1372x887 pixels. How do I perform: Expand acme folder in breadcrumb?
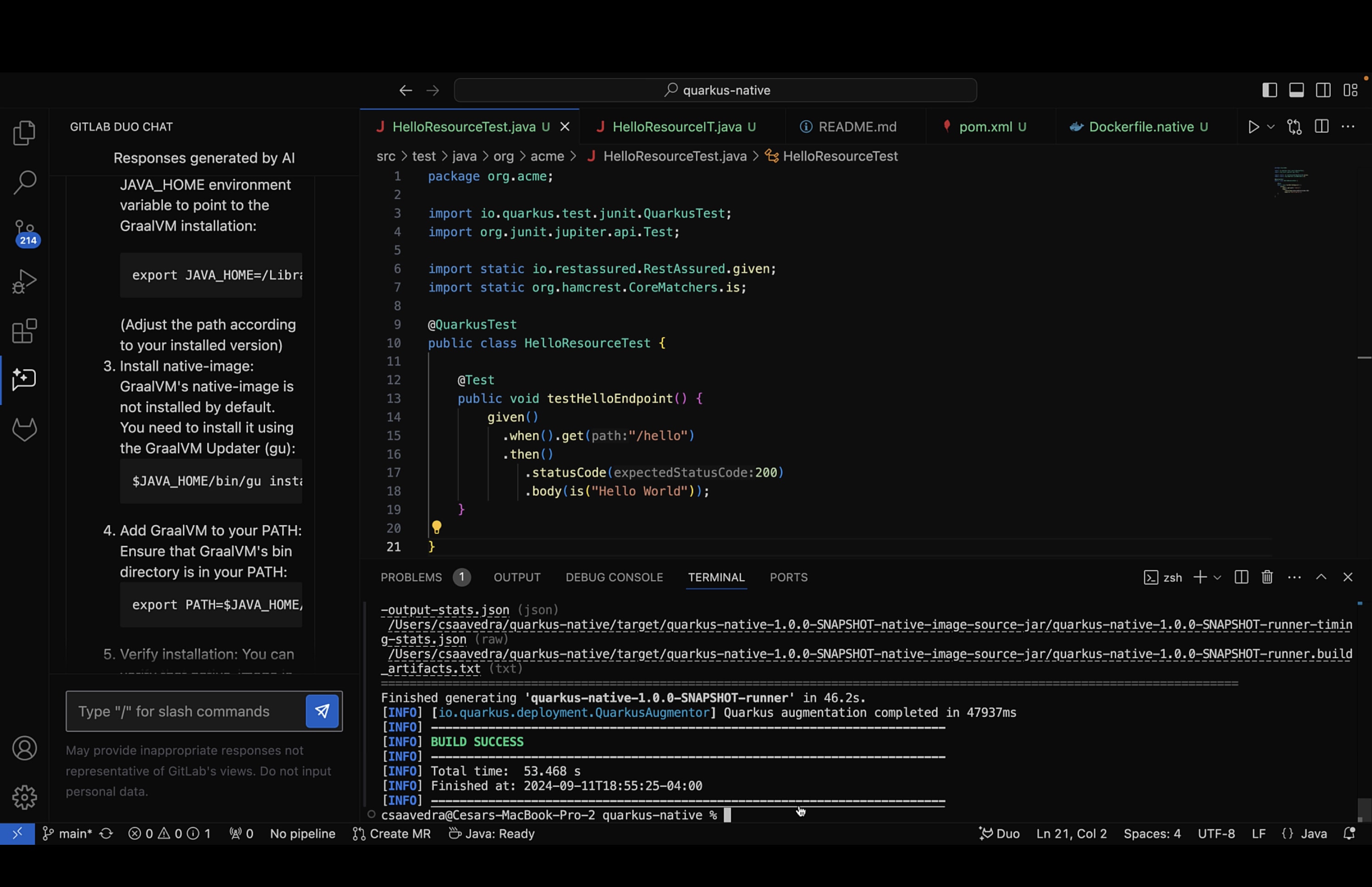[547, 156]
